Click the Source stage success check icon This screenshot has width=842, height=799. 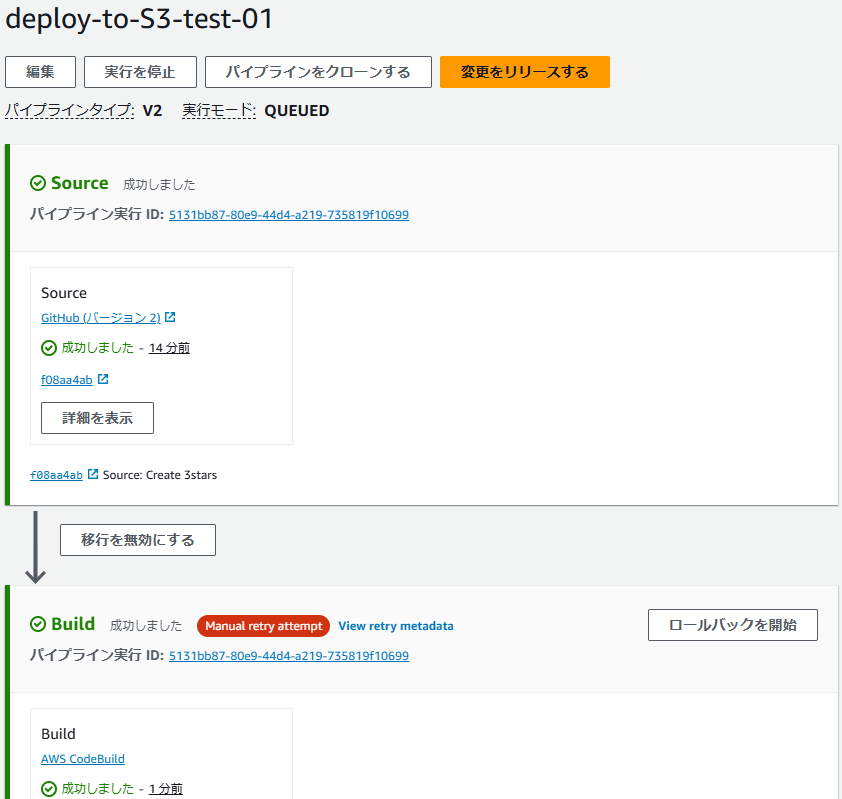[x=38, y=183]
